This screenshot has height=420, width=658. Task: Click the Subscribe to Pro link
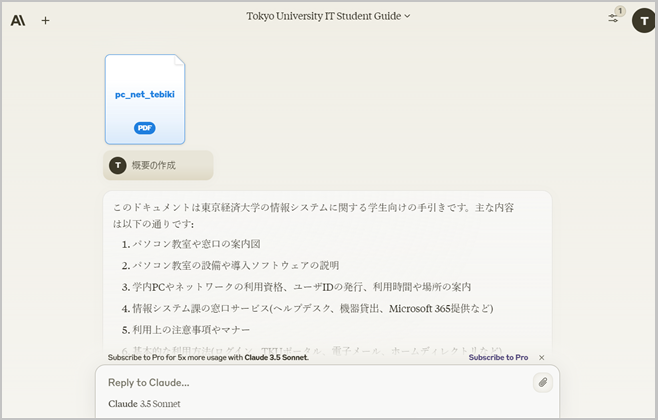tap(498, 357)
